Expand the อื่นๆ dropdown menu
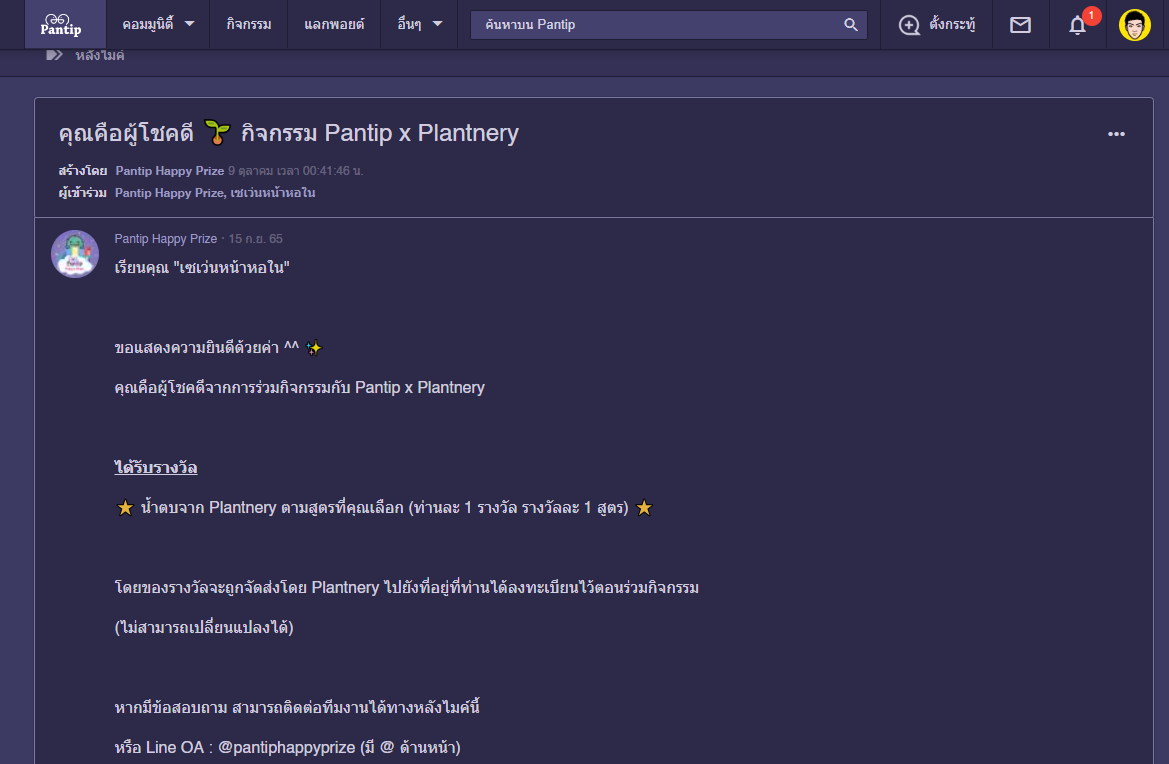The height and width of the screenshot is (764, 1169). point(419,25)
